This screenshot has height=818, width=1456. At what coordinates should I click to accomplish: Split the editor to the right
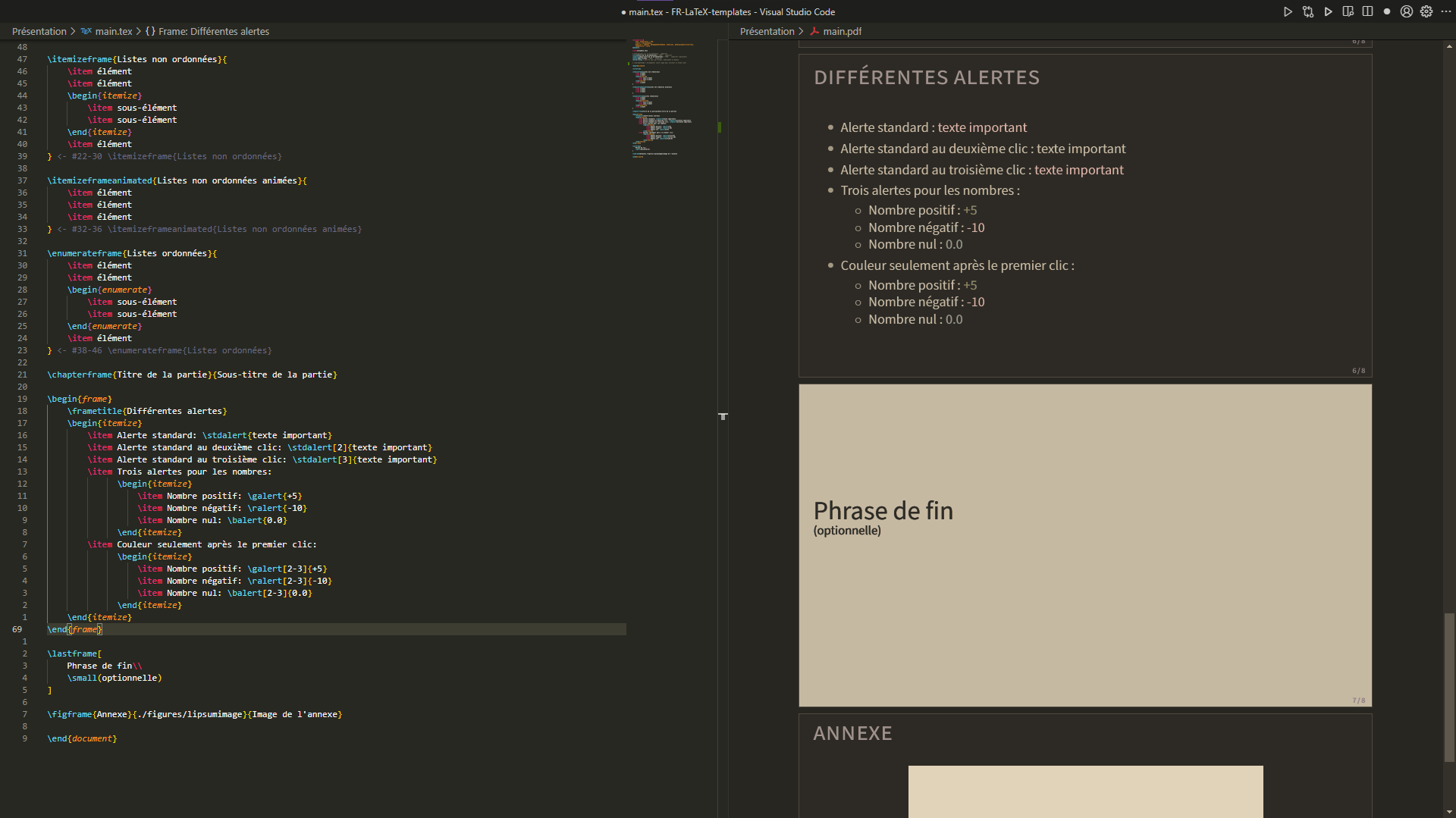(x=1367, y=11)
